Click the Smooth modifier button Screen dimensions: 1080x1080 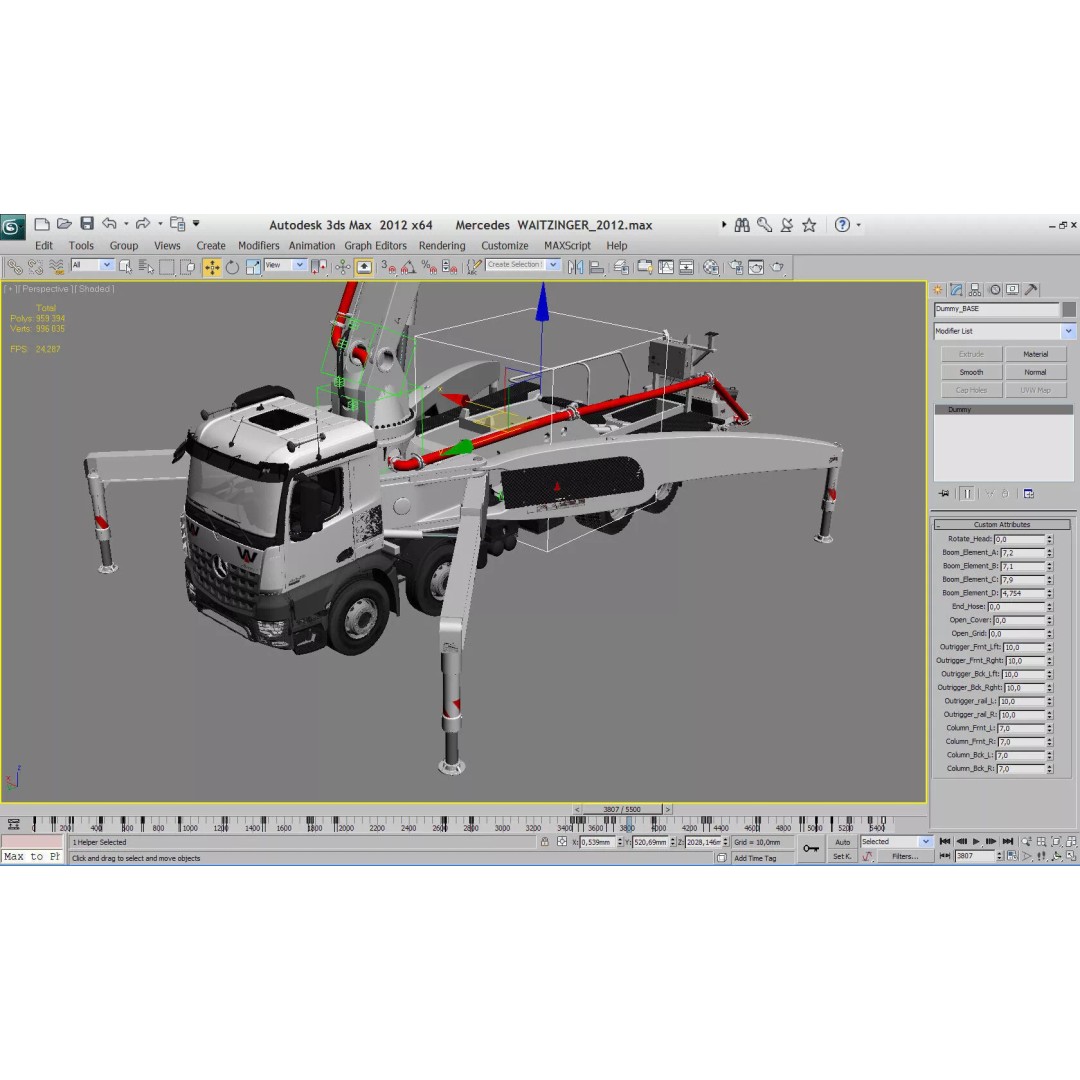coord(971,372)
